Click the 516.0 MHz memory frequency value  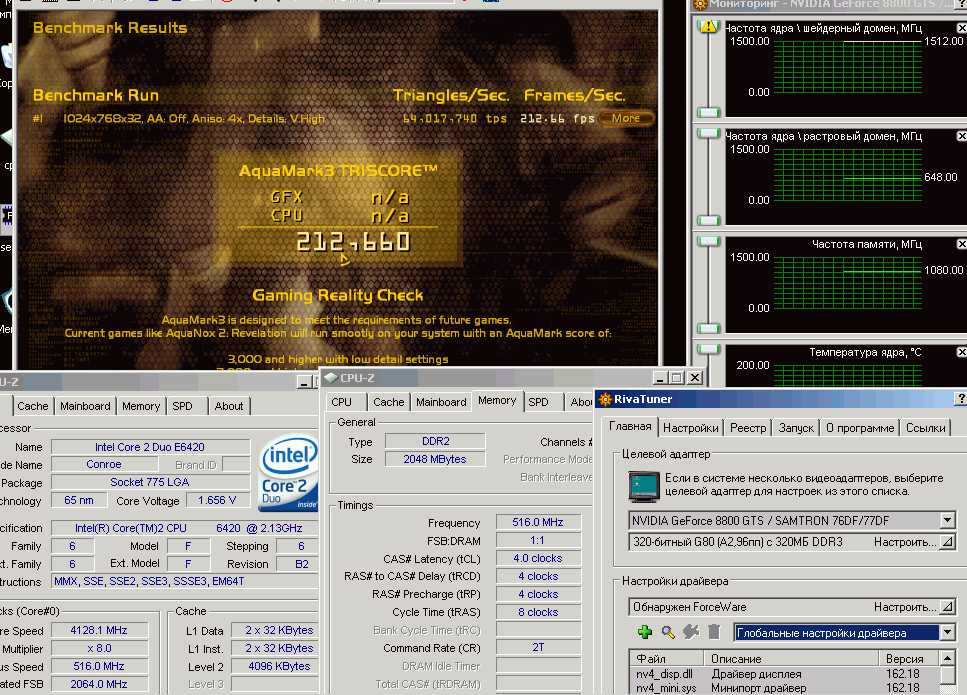pyautogui.click(x=538, y=522)
